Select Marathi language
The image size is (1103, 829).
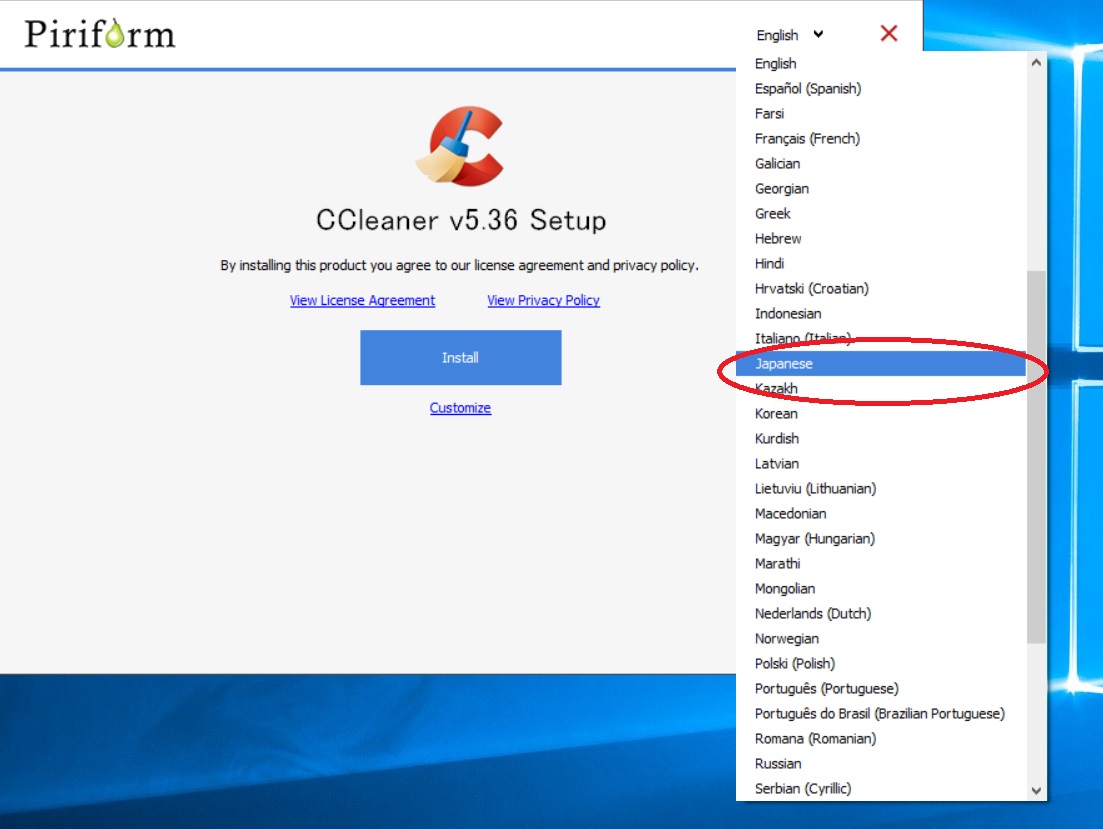881,563
